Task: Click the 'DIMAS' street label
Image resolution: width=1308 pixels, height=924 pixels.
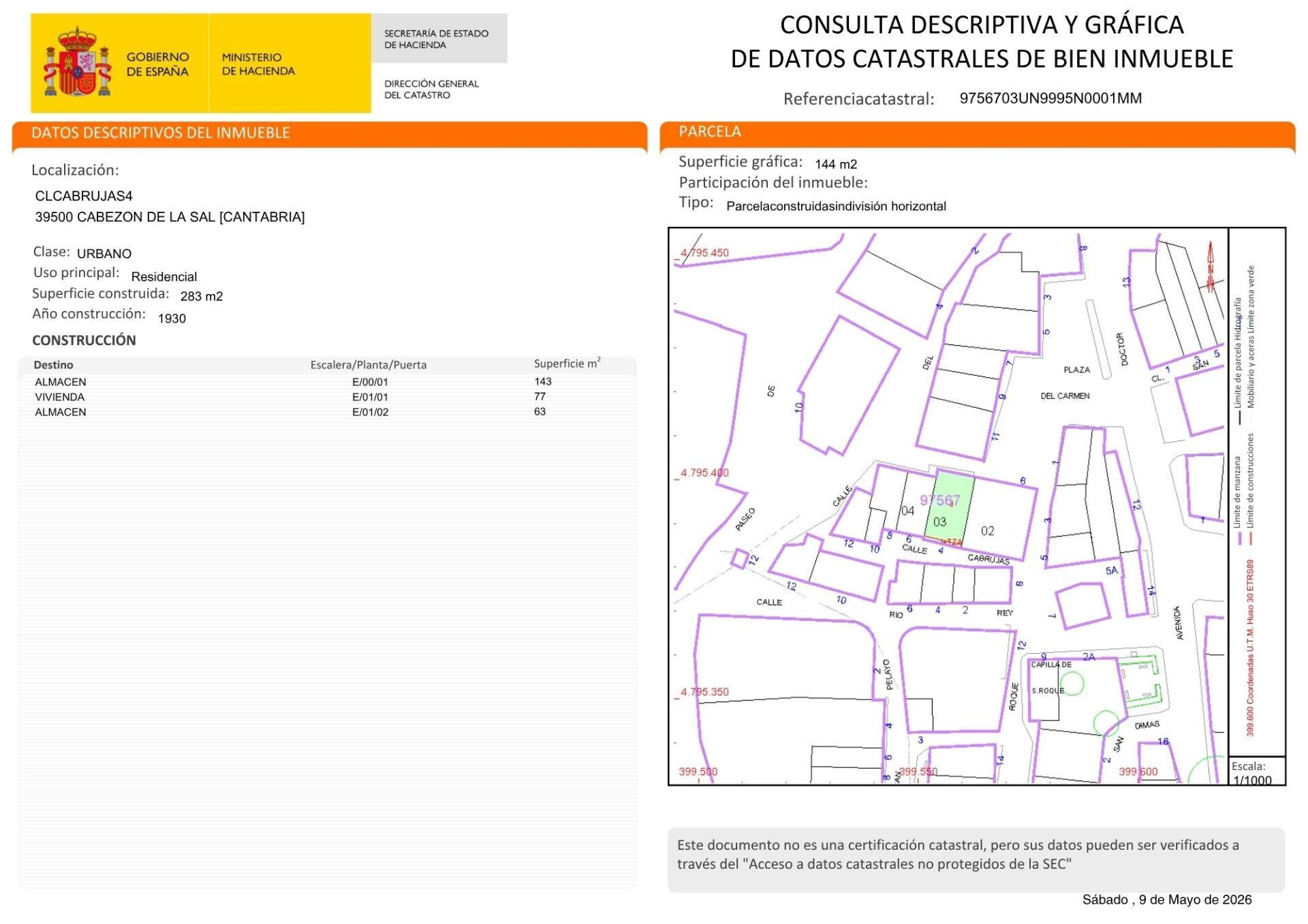Action: [1147, 725]
